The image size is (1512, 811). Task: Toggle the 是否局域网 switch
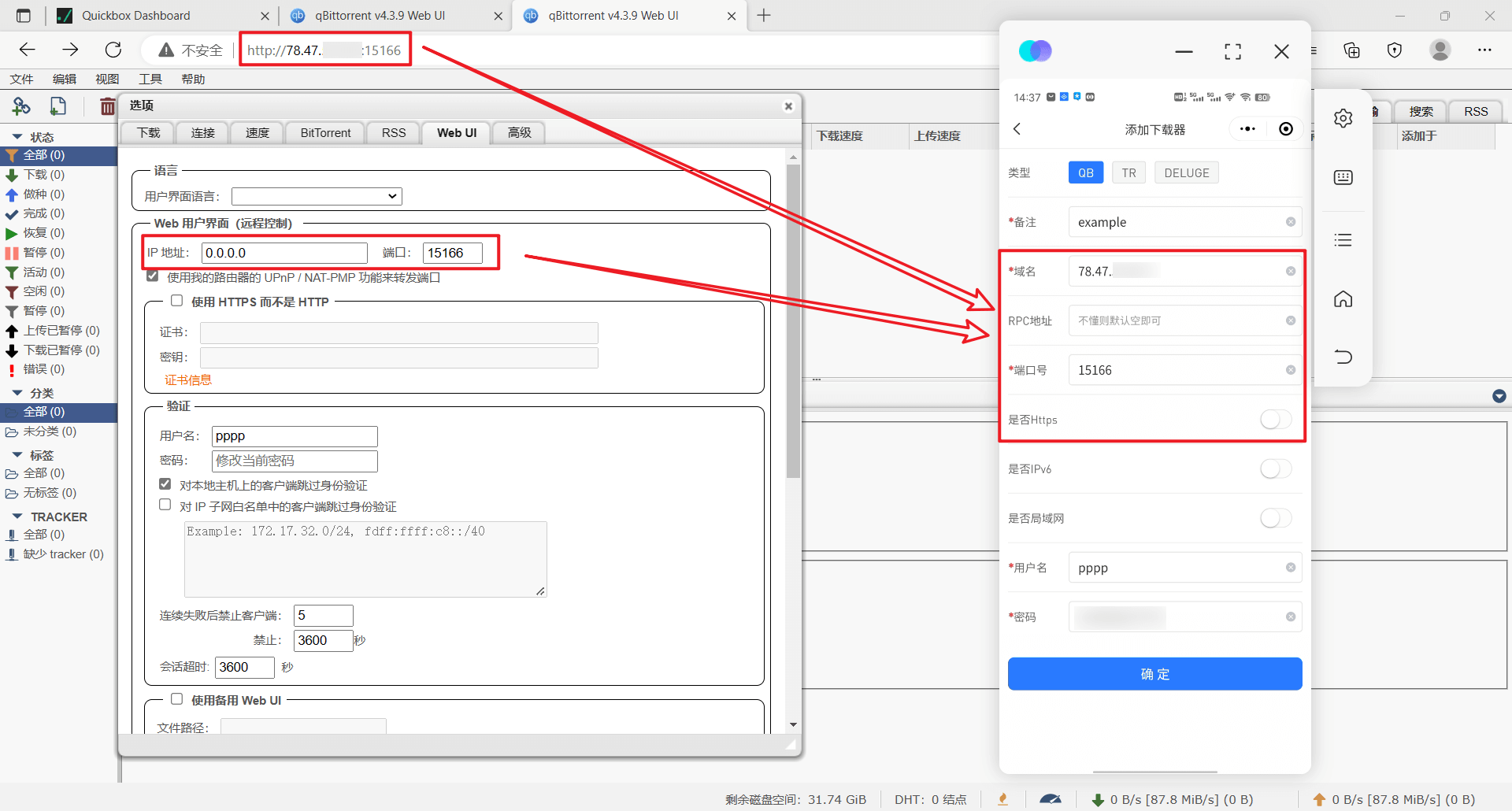click(x=1276, y=518)
